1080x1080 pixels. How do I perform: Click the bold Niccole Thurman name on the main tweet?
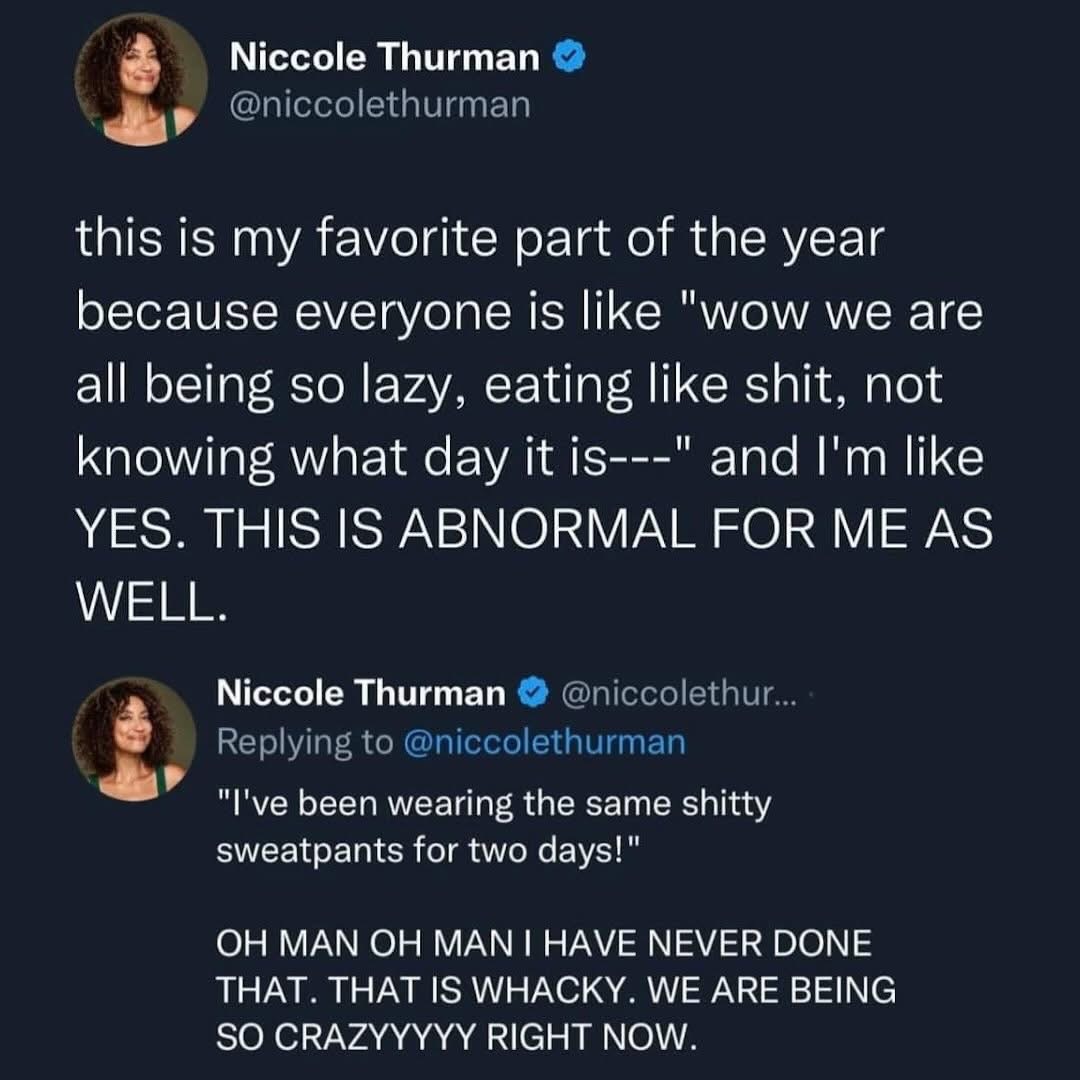(x=385, y=58)
